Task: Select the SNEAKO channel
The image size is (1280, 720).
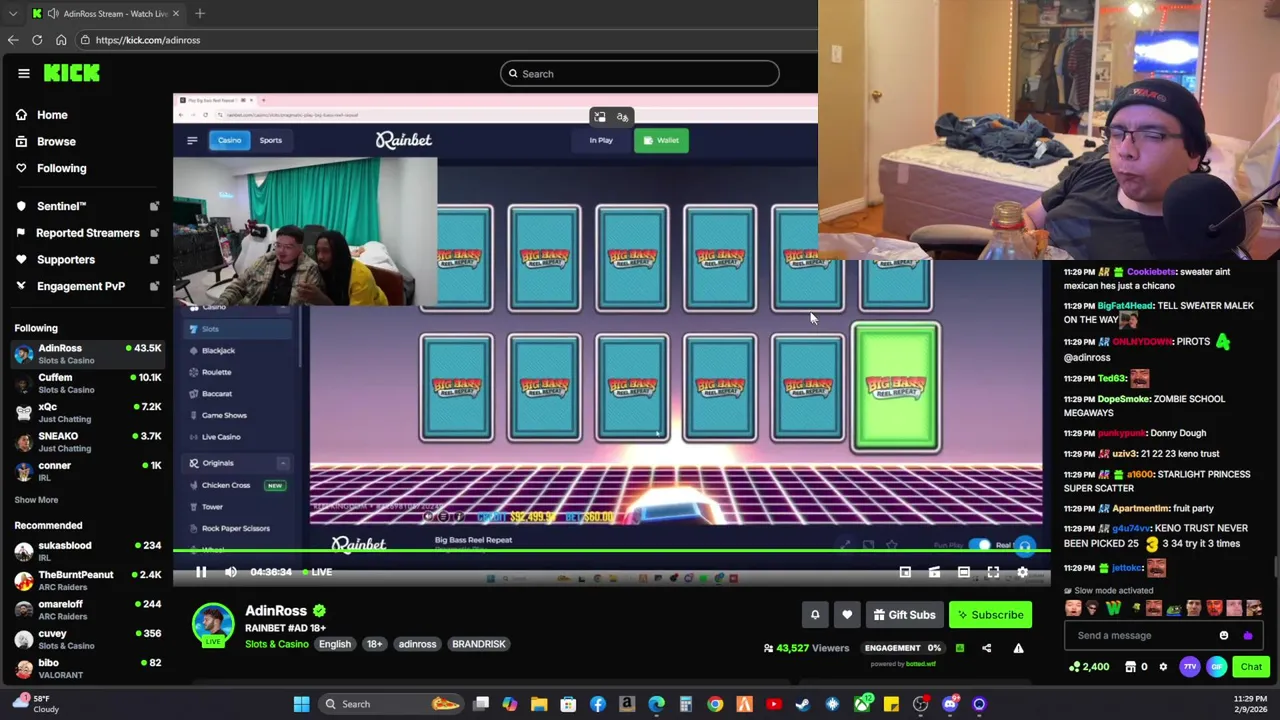Action: tap(87, 441)
